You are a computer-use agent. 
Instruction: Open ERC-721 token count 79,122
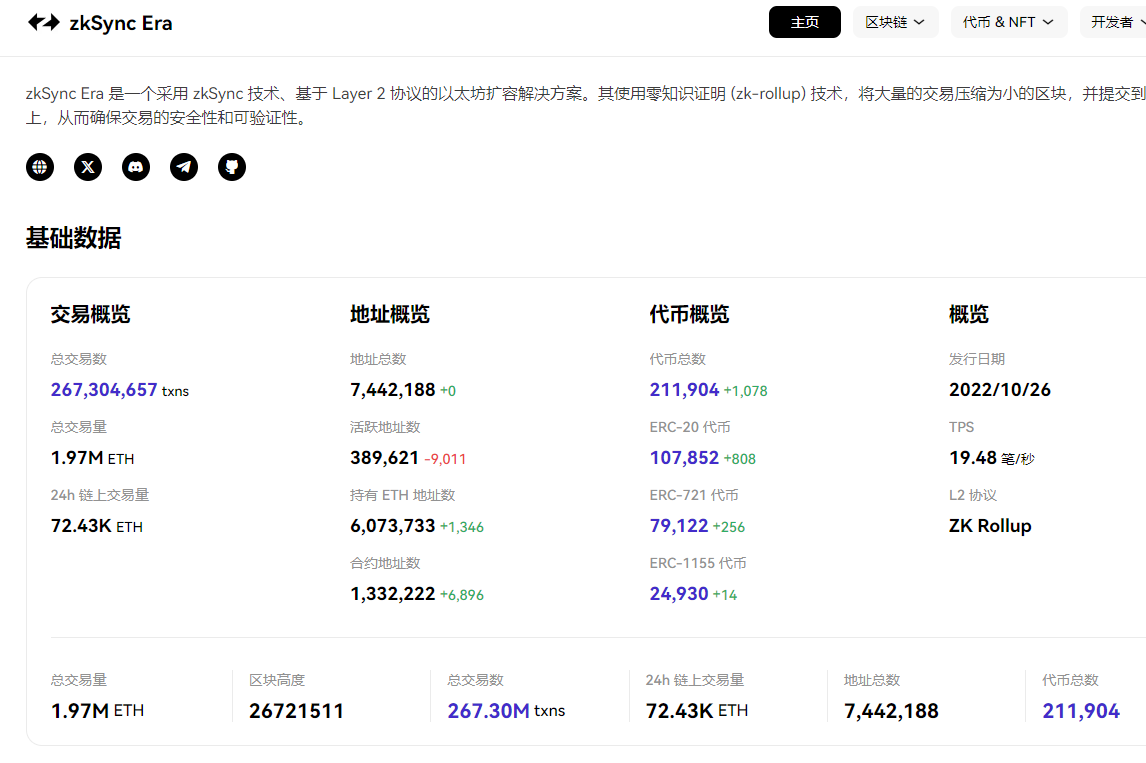click(679, 526)
